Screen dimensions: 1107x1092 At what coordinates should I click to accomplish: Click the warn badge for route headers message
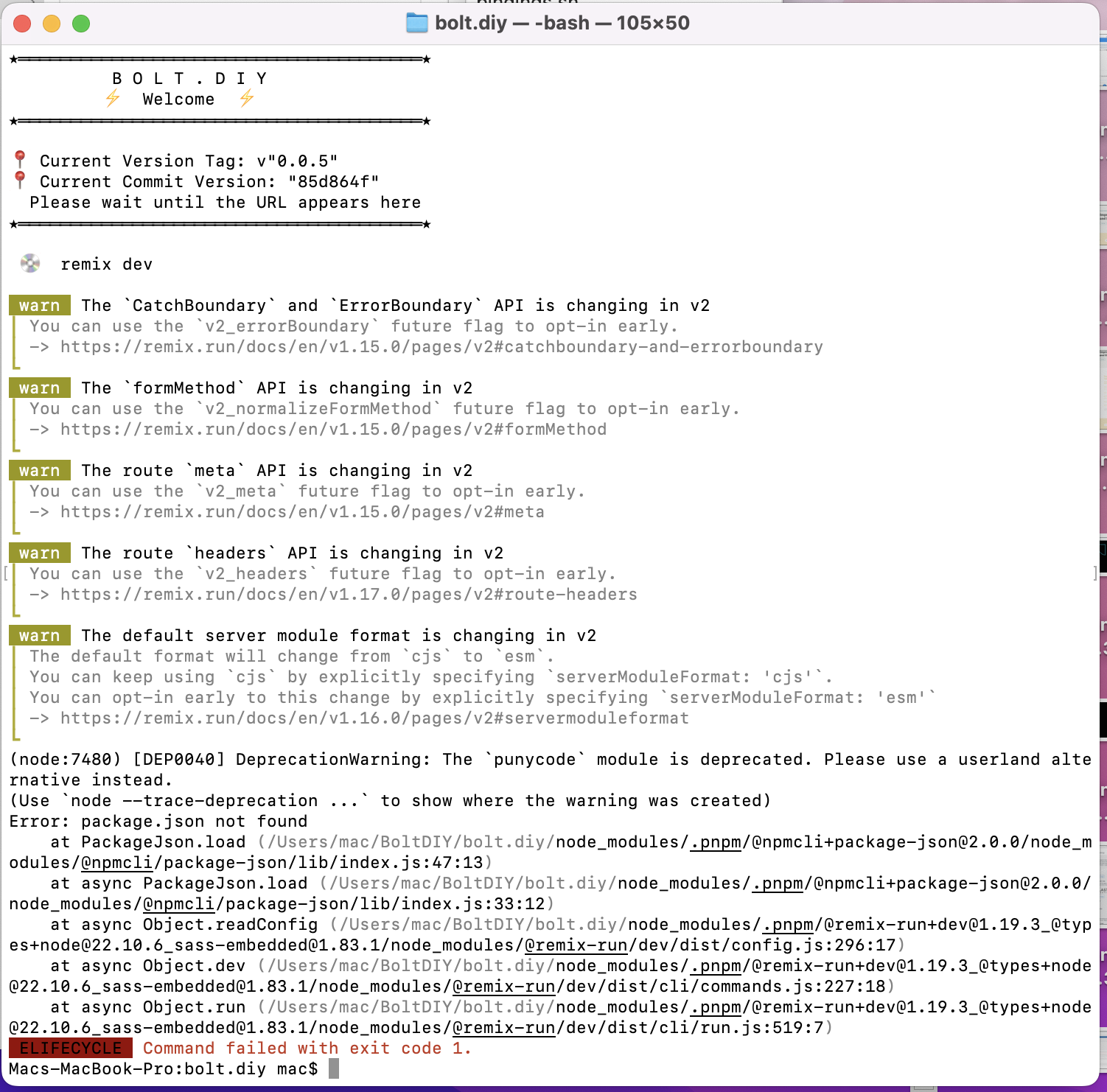click(40, 553)
